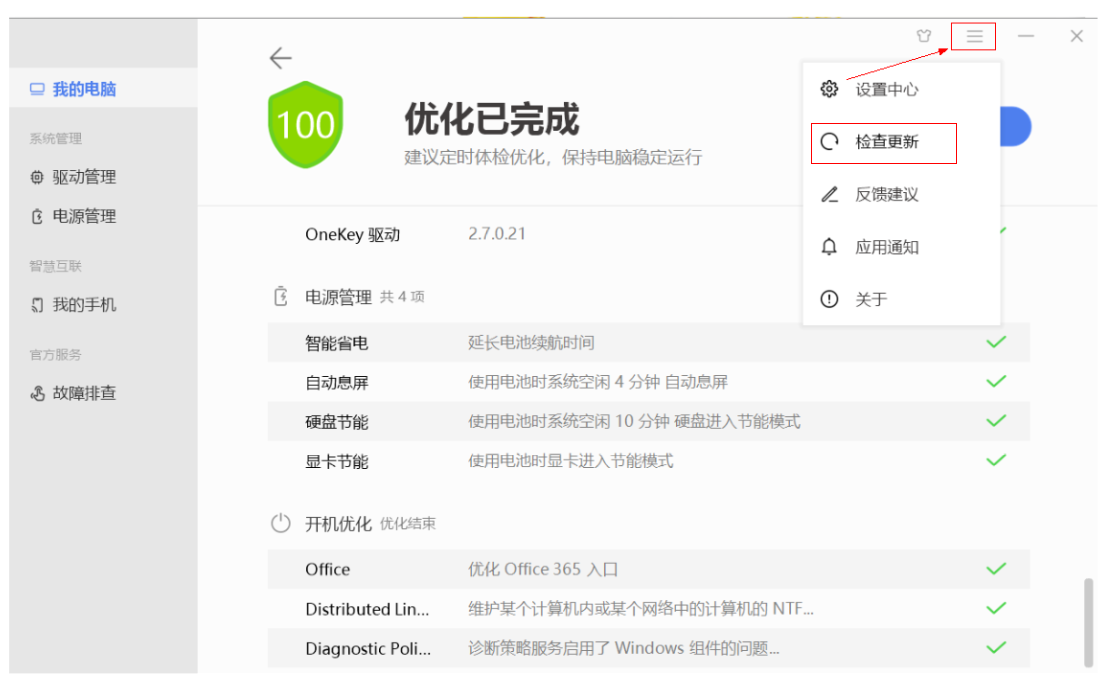Viewport: 1114px width, 696px height.
Task: Click the green 100 score shield
Action: (x=305, y=124)
